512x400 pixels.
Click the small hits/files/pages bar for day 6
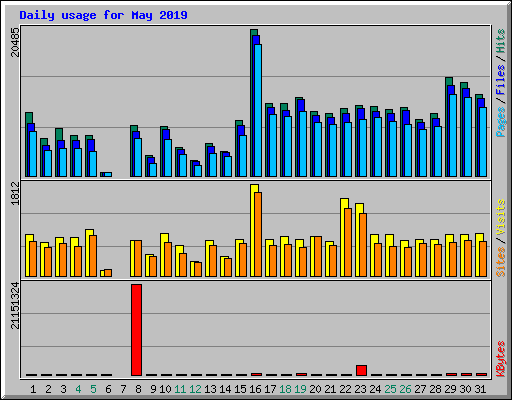106,174
